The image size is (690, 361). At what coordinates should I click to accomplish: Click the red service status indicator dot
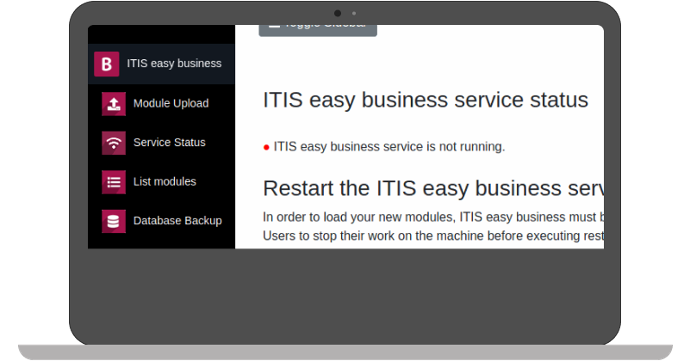(266, 147)
